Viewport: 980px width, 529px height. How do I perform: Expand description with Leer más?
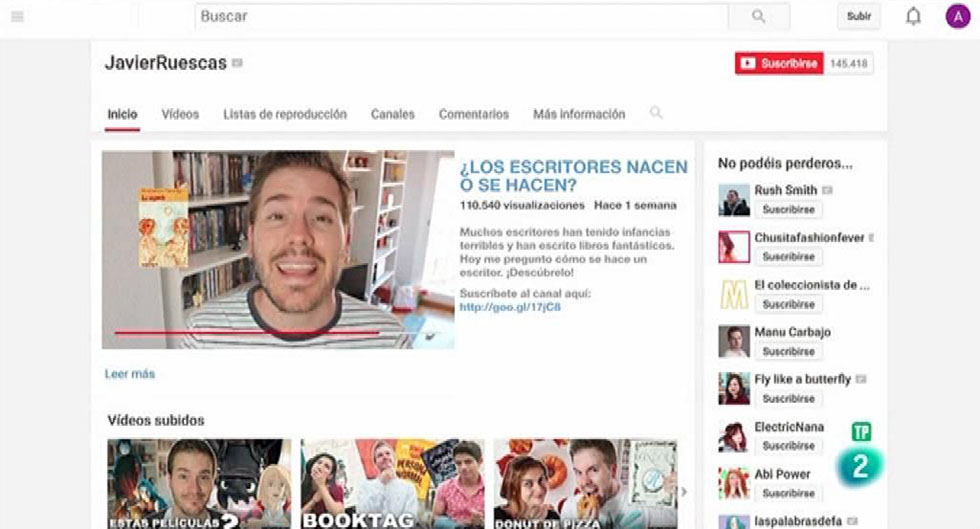(x=130, y=374)
